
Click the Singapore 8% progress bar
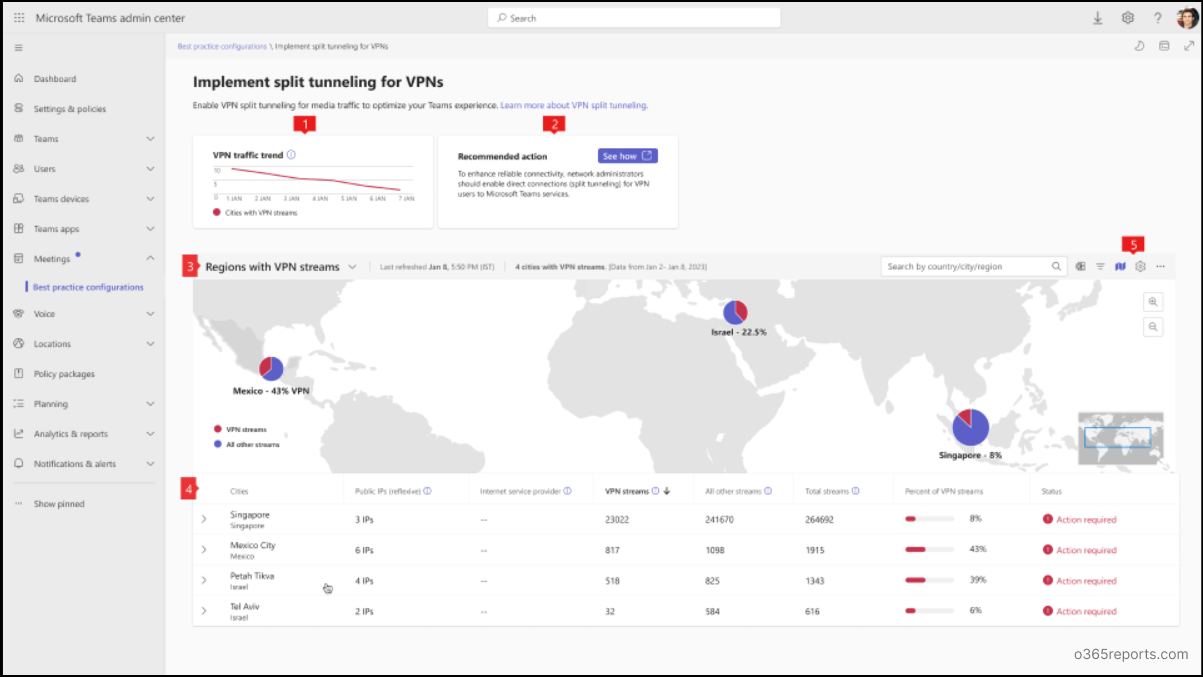click(x=930, y=519)
